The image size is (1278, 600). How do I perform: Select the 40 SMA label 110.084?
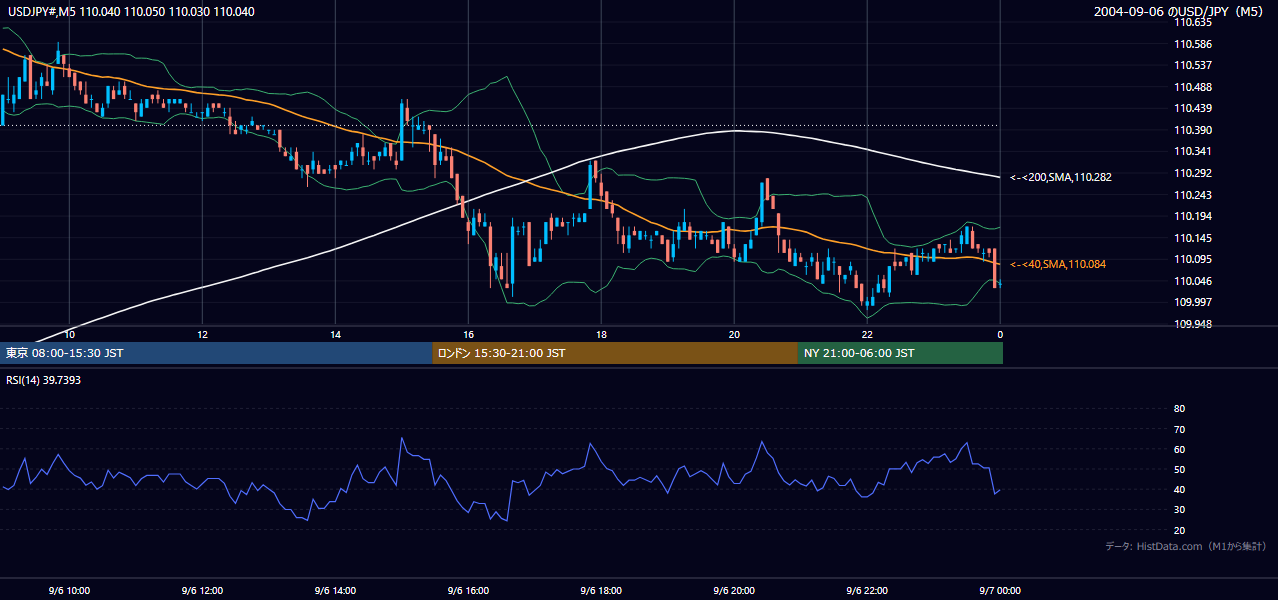click(x=1058, y=264)
